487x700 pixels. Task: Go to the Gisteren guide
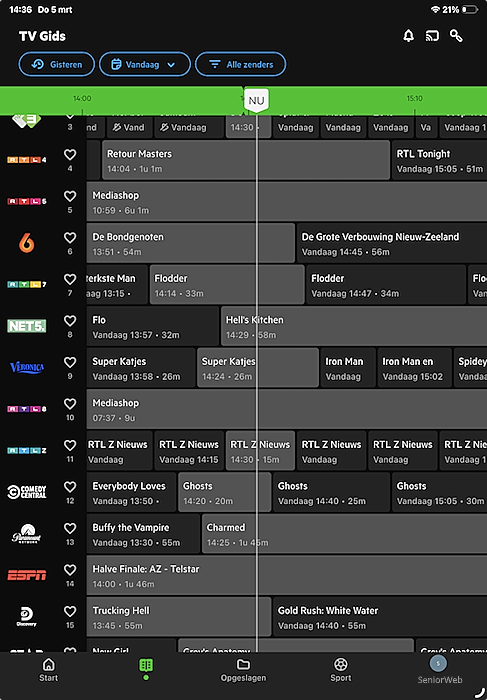57,64
